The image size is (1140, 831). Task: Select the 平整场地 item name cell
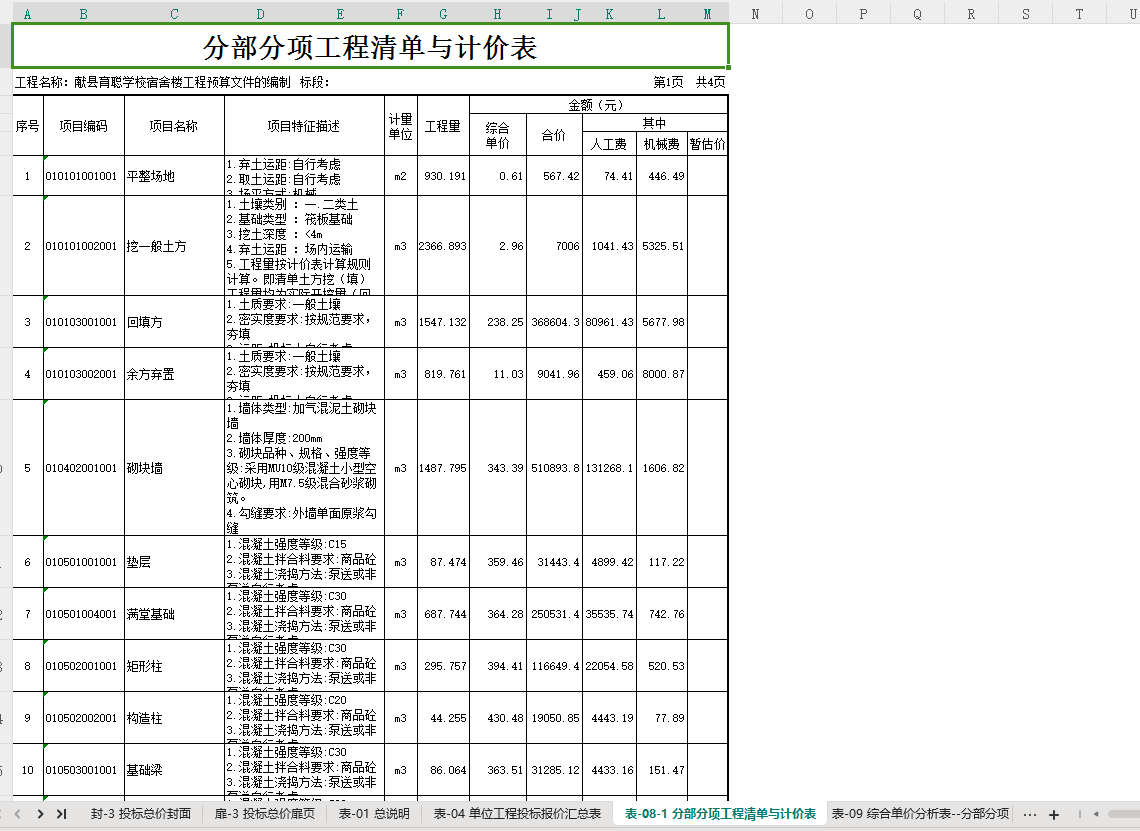coord(174,176)
